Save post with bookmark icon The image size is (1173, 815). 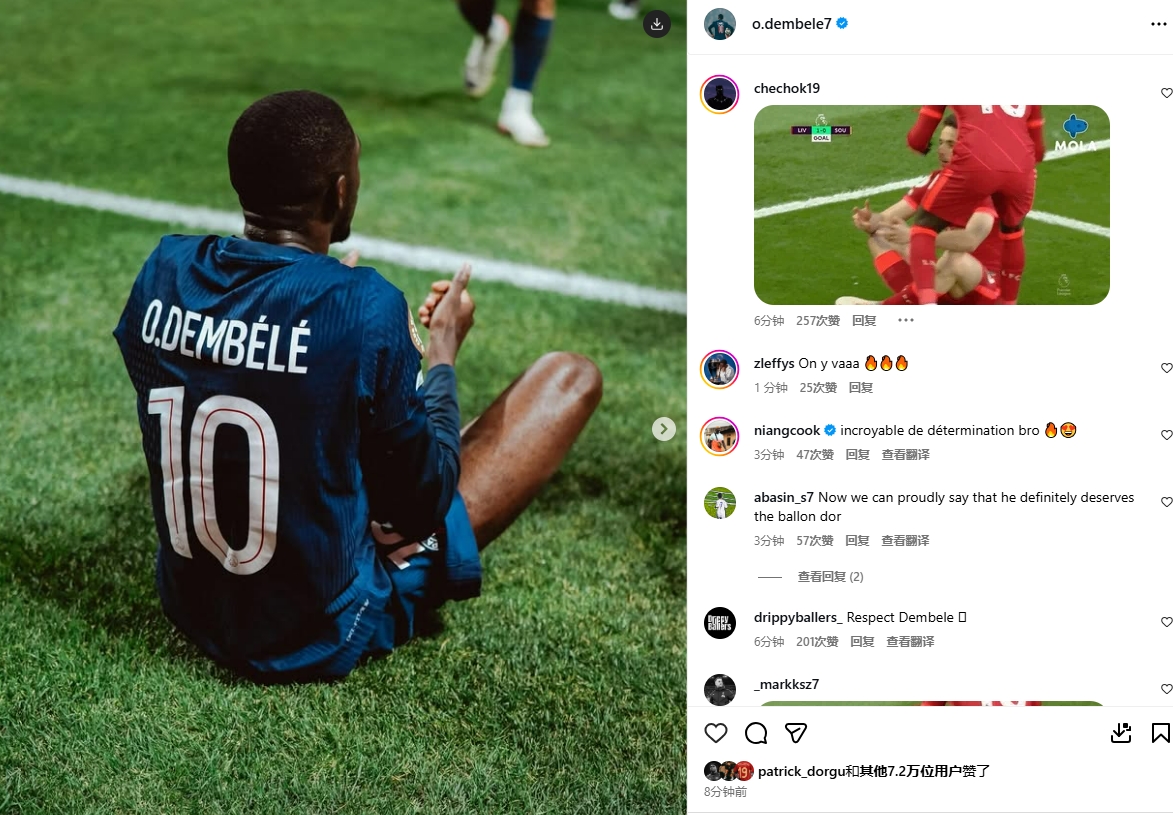click(1160, 733)
